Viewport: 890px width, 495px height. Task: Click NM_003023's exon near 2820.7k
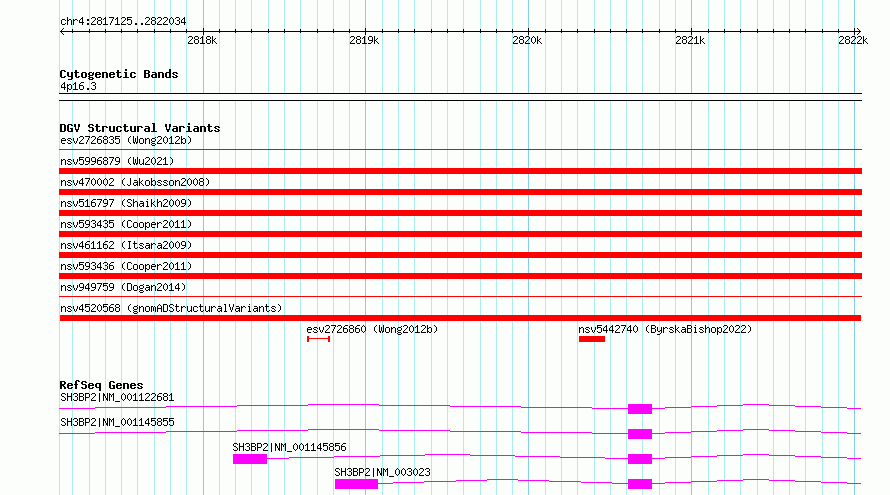(640, 484)
